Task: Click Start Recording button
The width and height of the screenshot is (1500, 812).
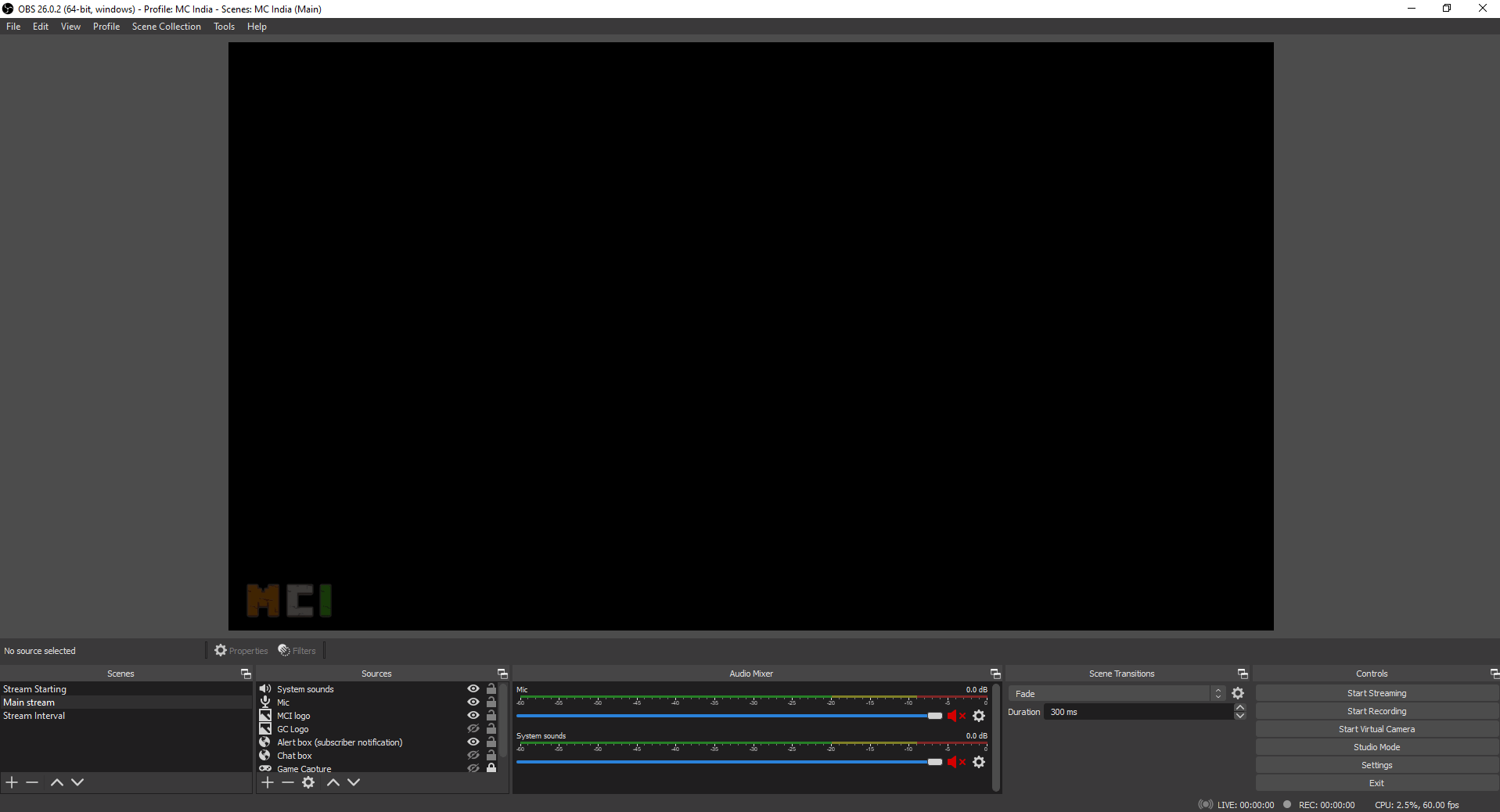Action: [x=1376, y=711]
